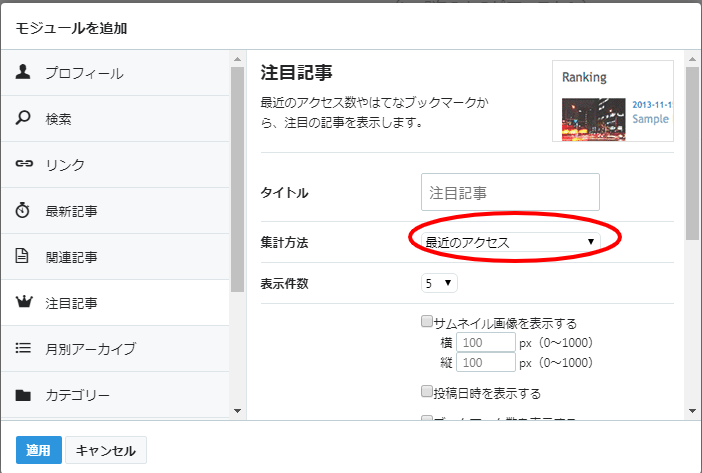Click settings panel scrollbar down arrow
This screenshot has height=473, width=702.
point(692,411)
